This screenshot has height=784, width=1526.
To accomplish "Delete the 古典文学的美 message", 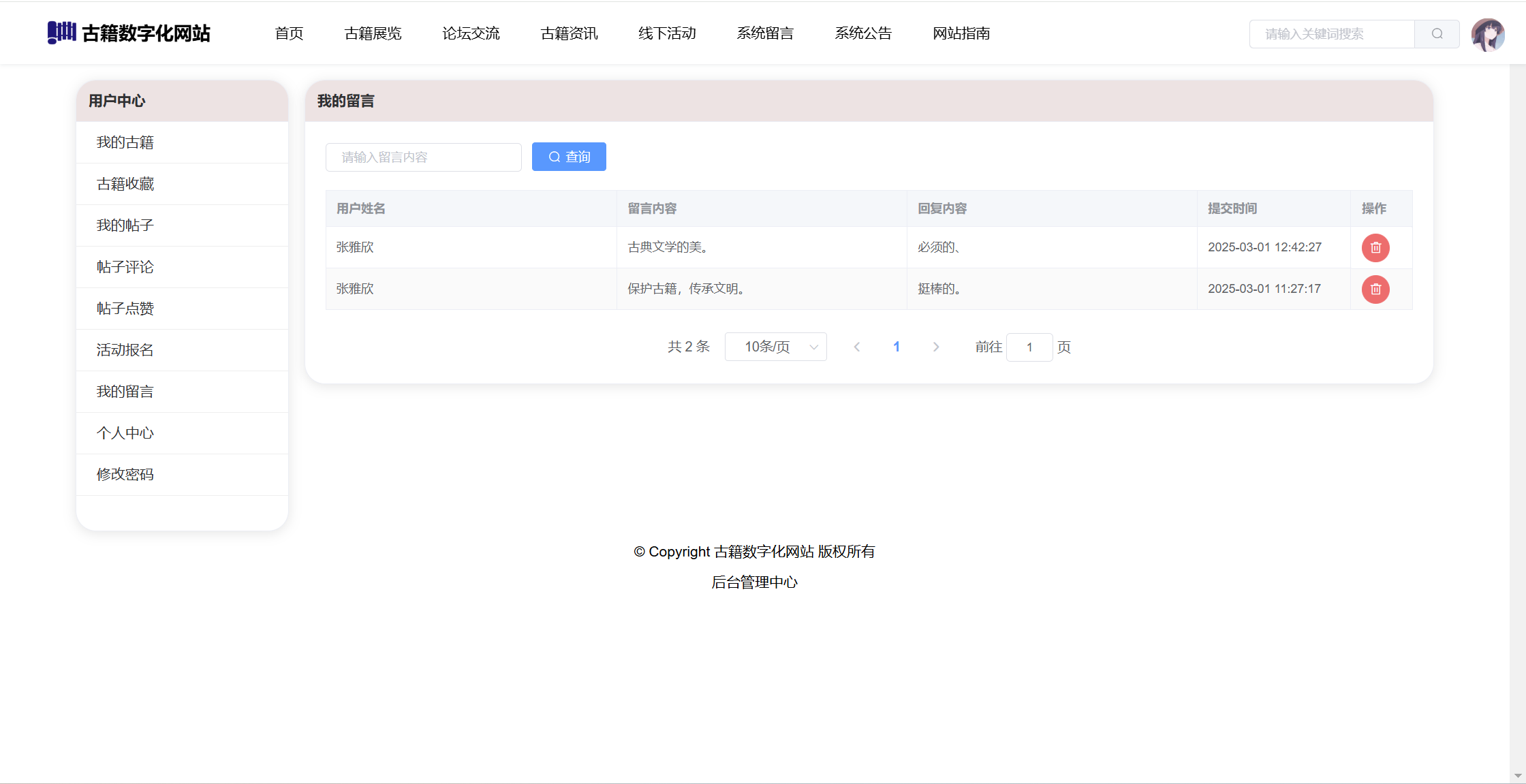I will 1375,248.
